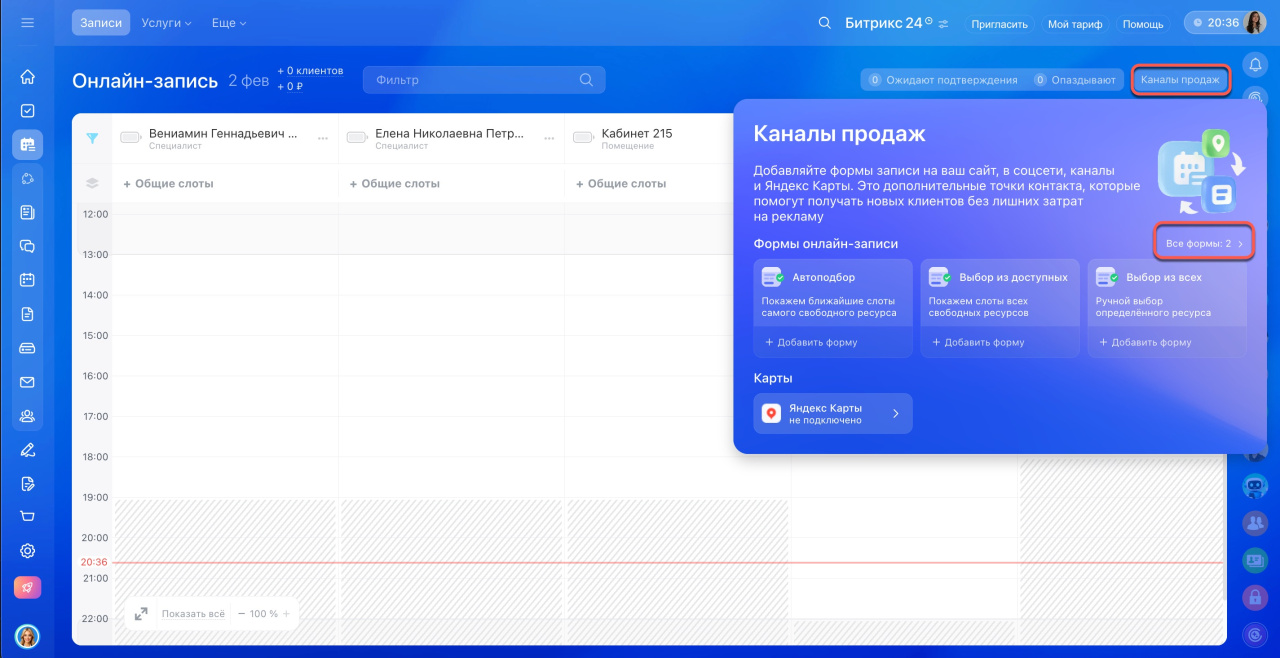Open the tasks checkmark icon in sidebar
1280x658 pixels.
(27, 111)
